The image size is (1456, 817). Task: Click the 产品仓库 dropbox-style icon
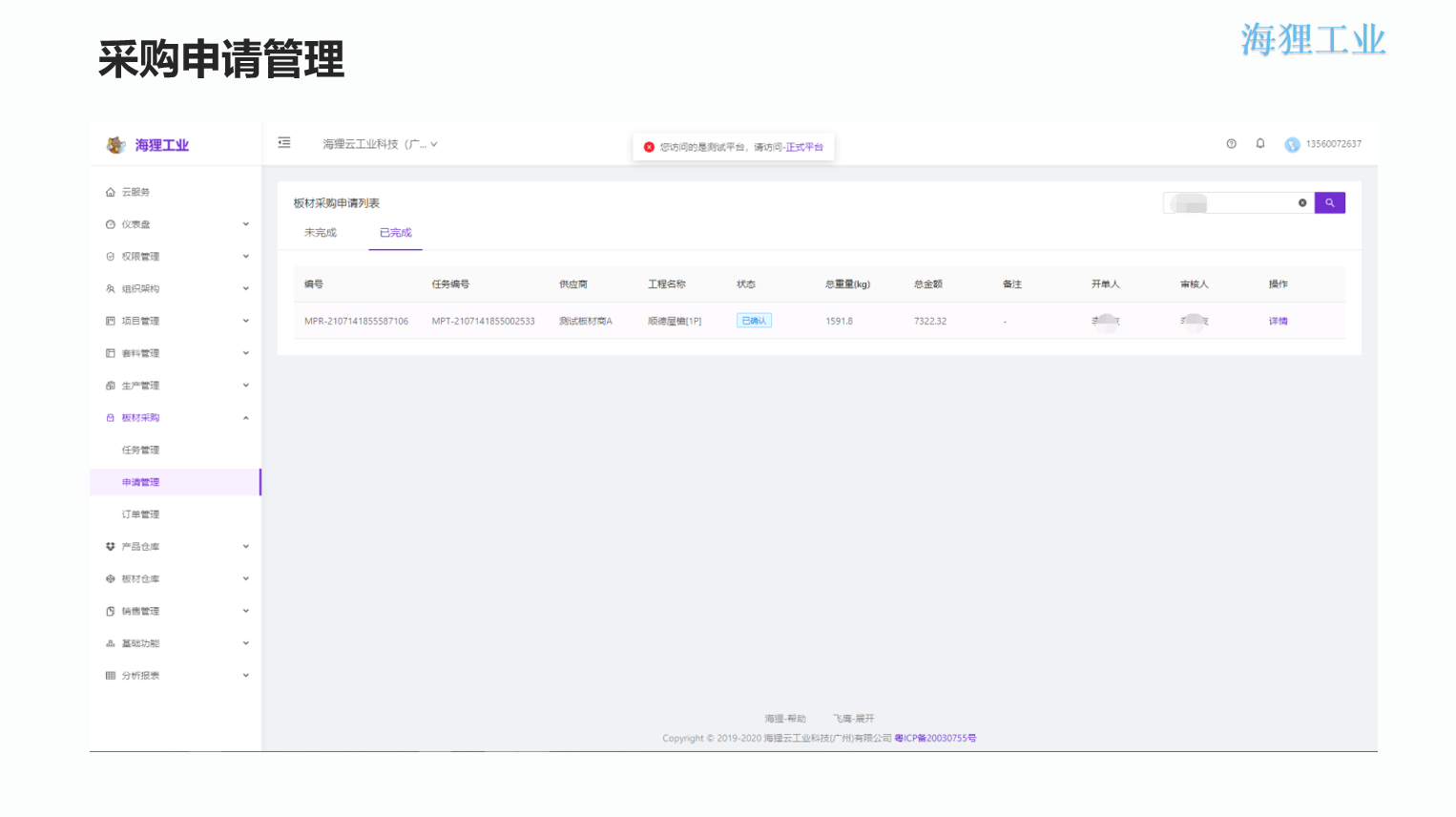pyautogui.click(x=111, y=547)
